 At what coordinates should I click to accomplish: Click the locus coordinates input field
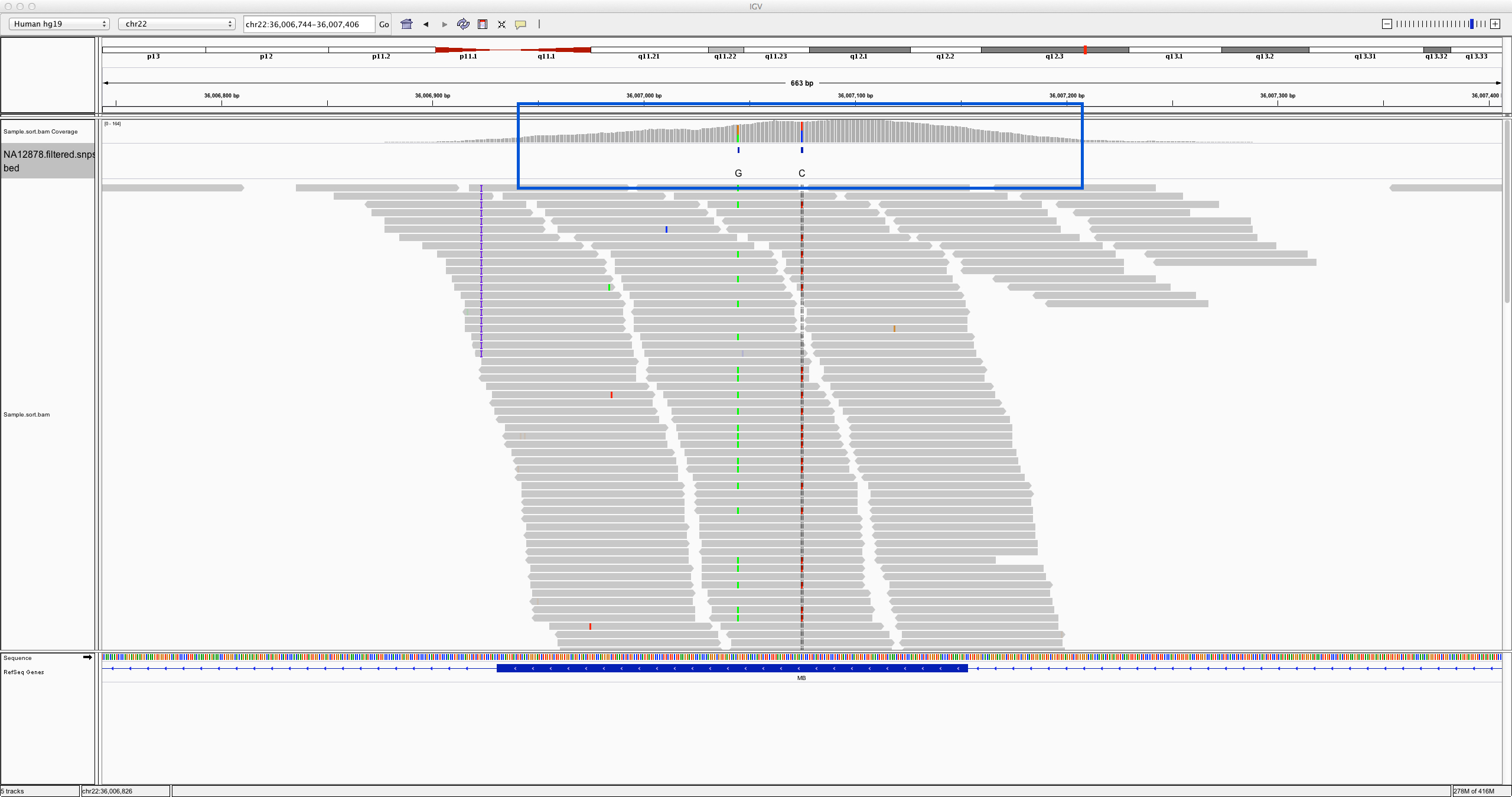coord(308,24)
